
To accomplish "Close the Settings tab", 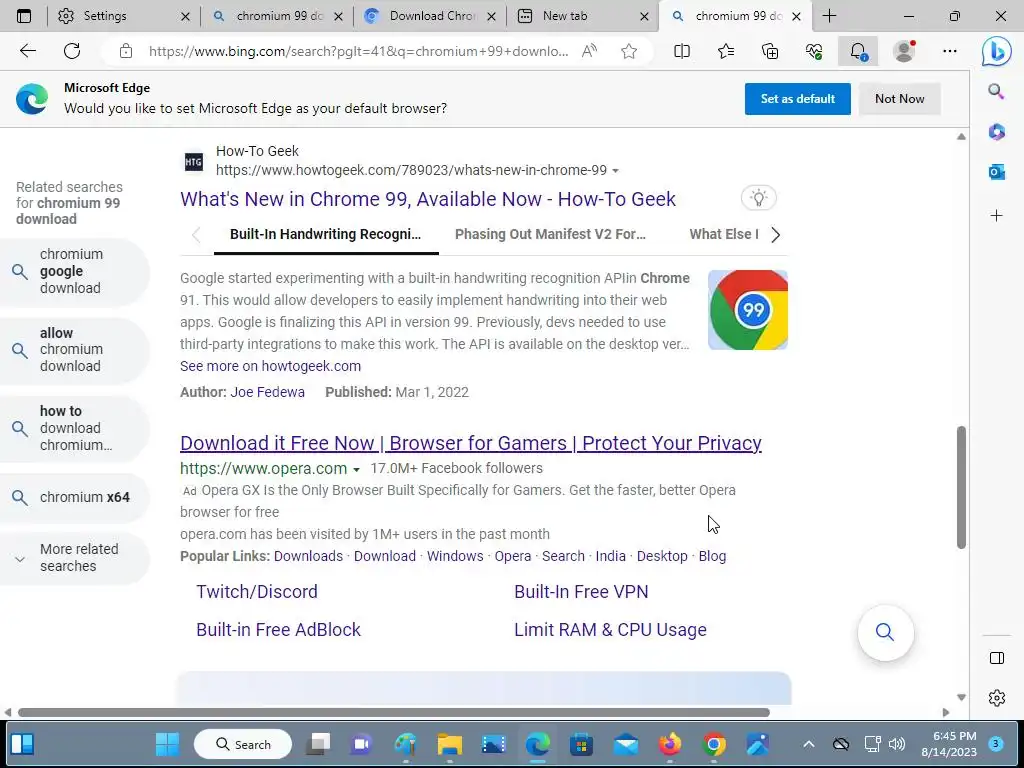I will [185, 16].
